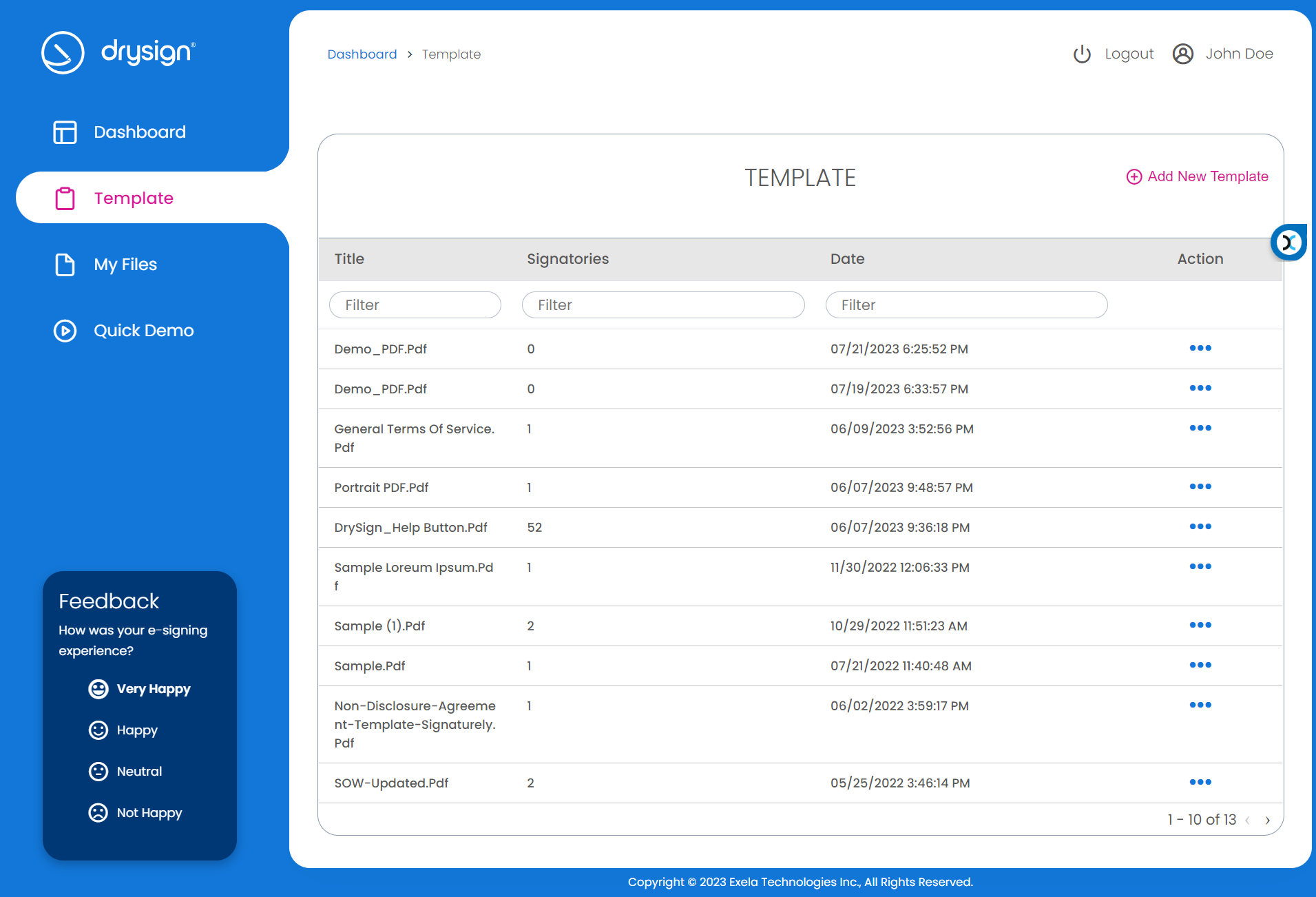Click the Template breadcrumb text
The image size is (1316, 897).
click(x=452, y=54)
